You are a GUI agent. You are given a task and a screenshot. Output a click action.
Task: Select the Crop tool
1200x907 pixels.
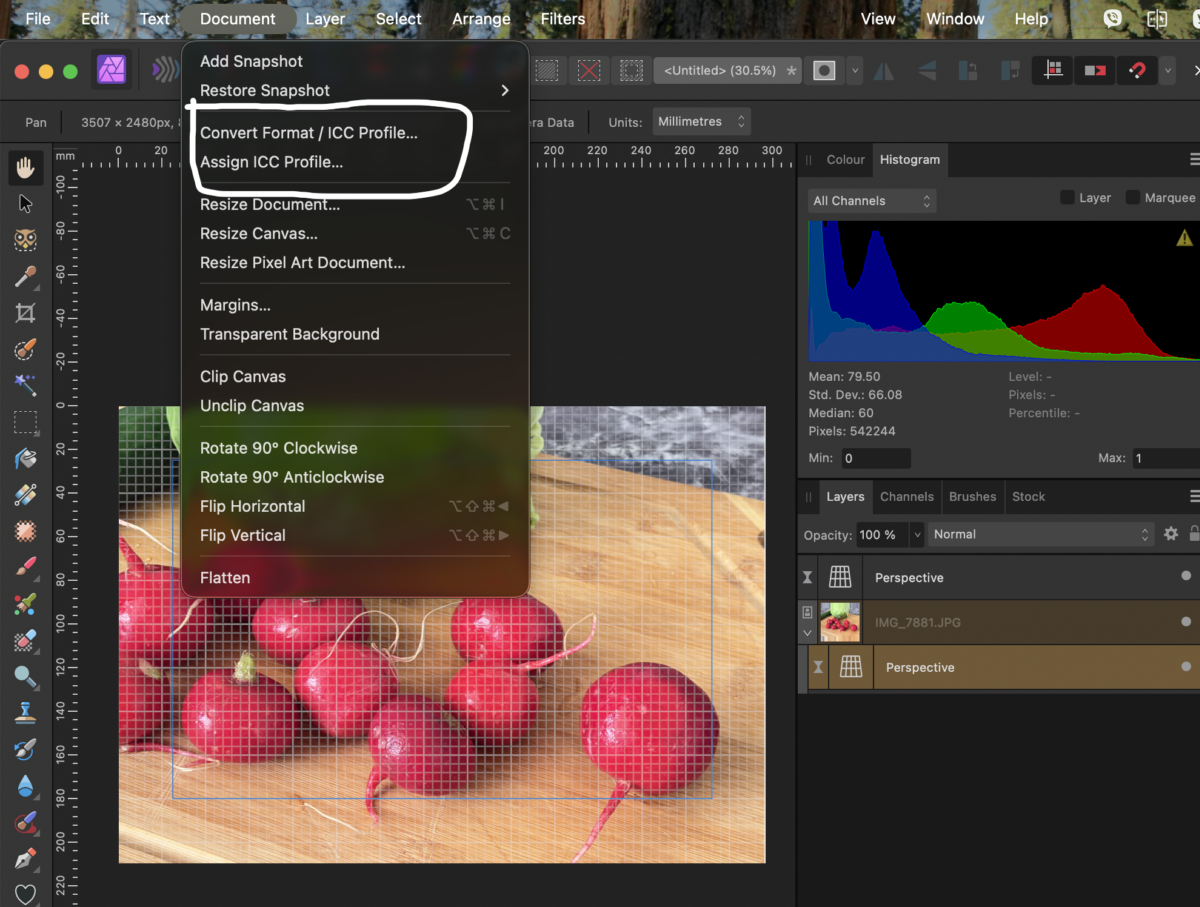[x=26, y=313]
